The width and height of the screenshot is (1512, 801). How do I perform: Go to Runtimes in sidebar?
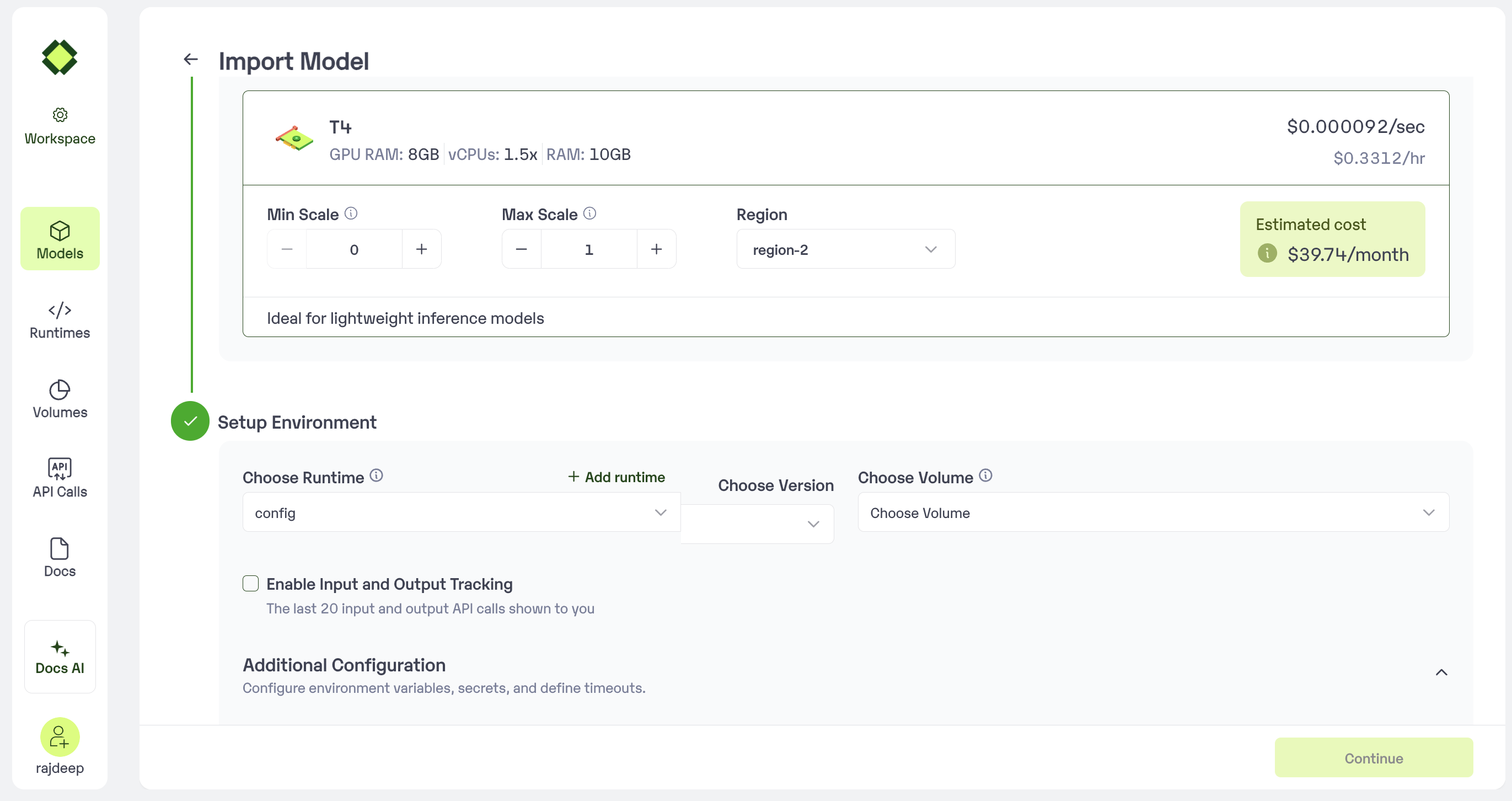coord(60,320)
